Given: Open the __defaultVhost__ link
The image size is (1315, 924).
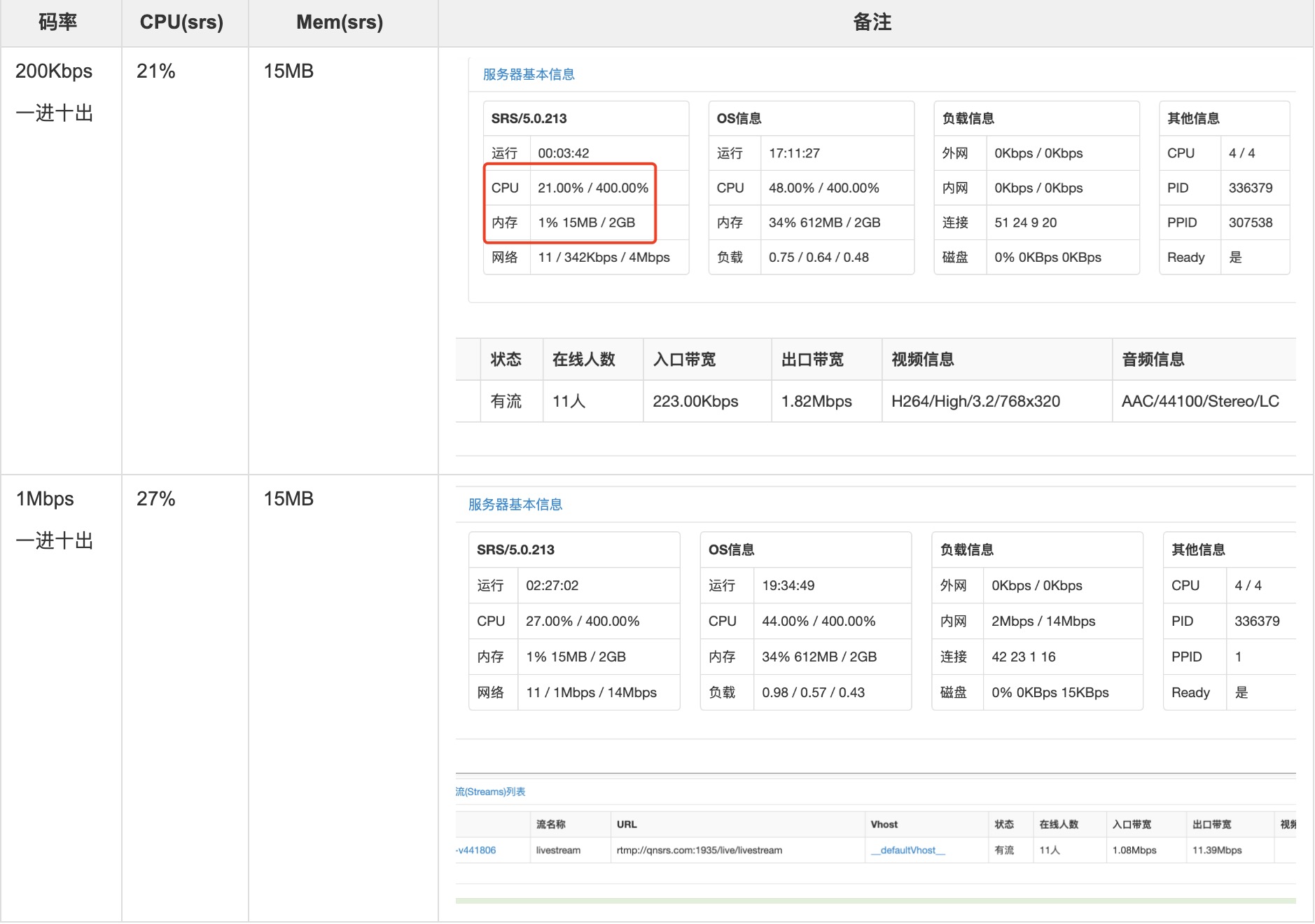Looking at the screenshot, I should pos(907,850).
